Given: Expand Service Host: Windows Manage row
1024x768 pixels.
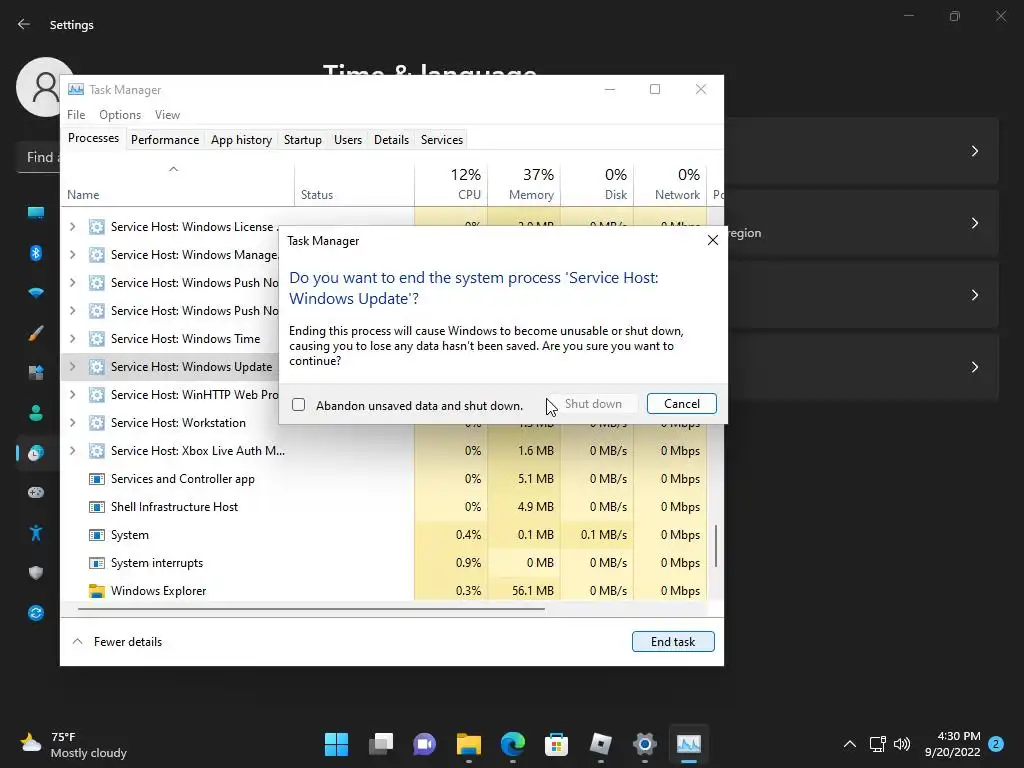Looking at the screenshot, I should (x=72, y=255).
